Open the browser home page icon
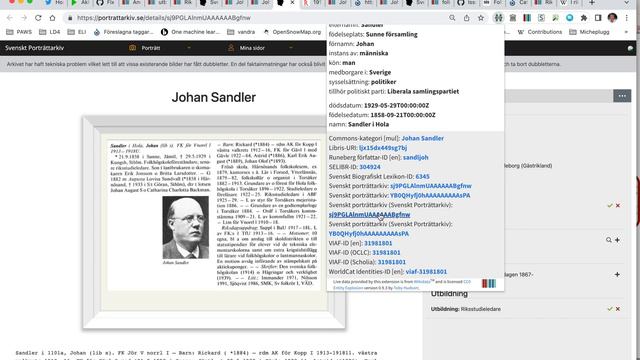Screen dimensions: 640x360 click(x=52, y=18)
